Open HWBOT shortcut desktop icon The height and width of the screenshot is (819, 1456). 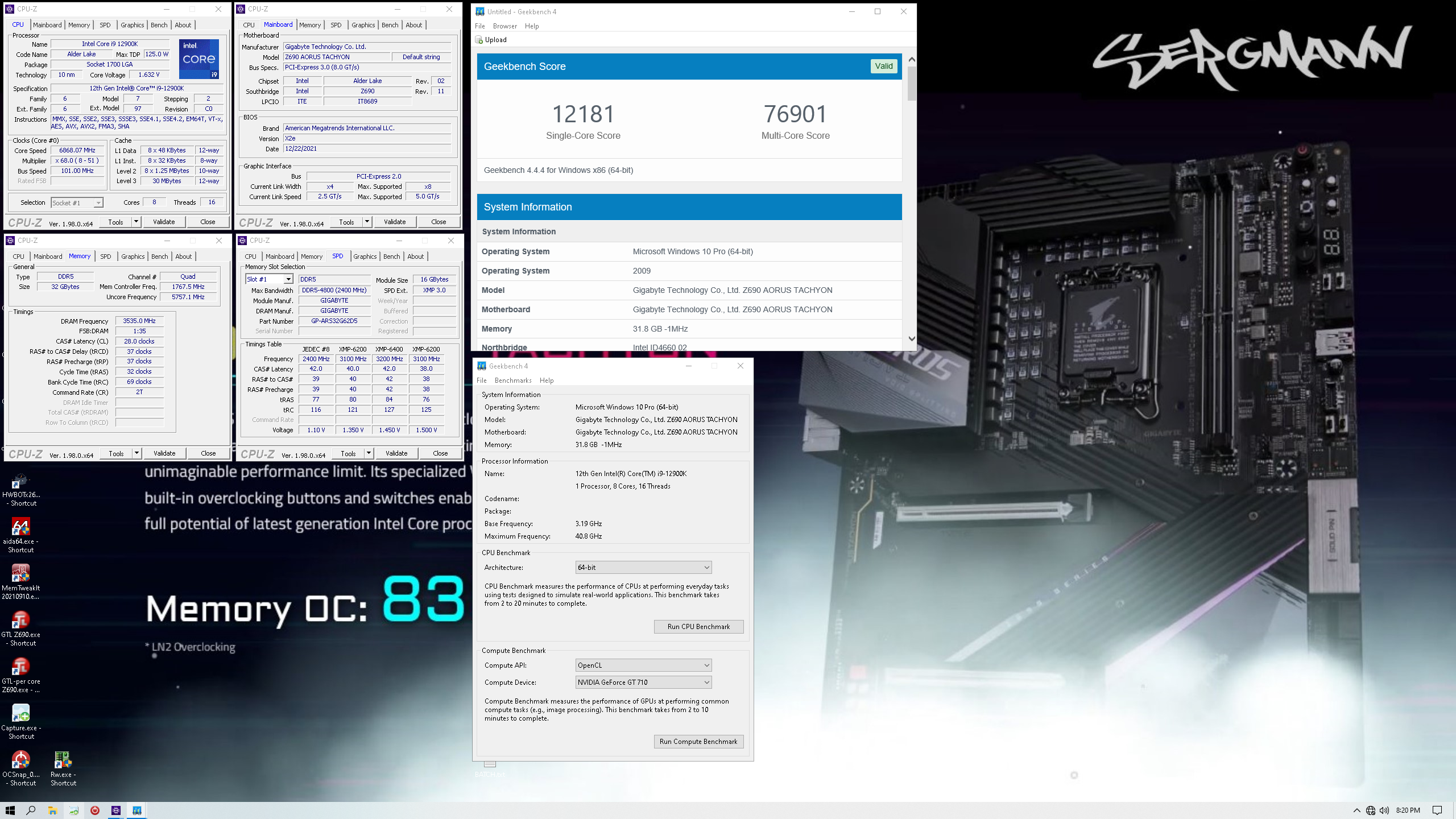pyautogui.click(x=20, y=490)
